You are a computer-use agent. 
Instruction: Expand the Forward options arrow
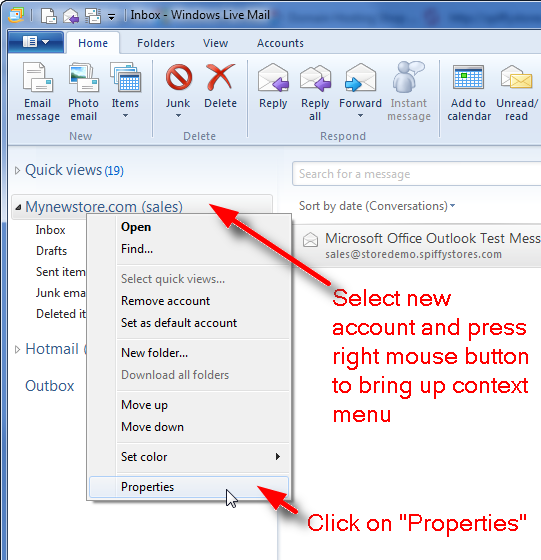tap(360, 116)
